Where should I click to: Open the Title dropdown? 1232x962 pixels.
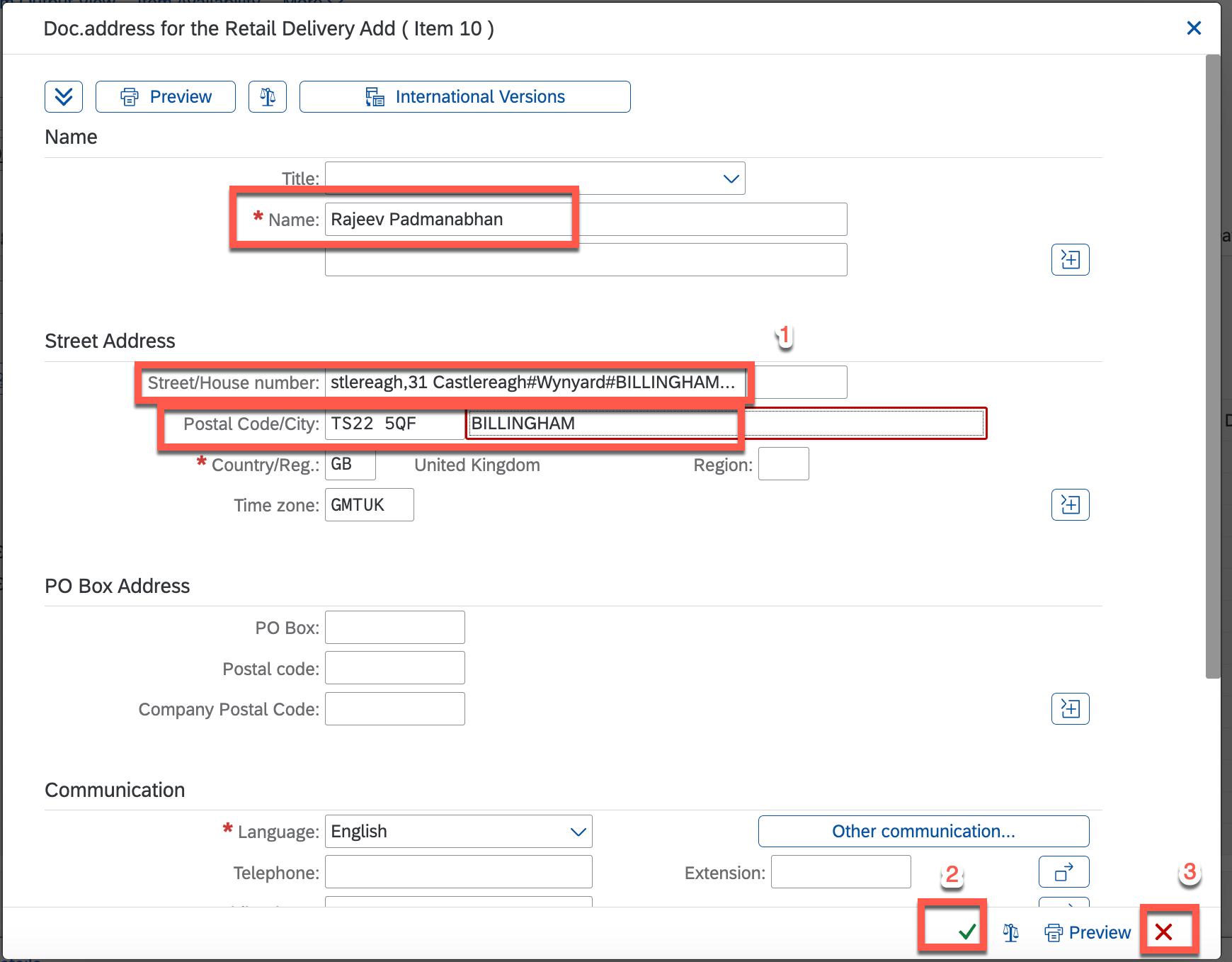[x=731, y=179]
